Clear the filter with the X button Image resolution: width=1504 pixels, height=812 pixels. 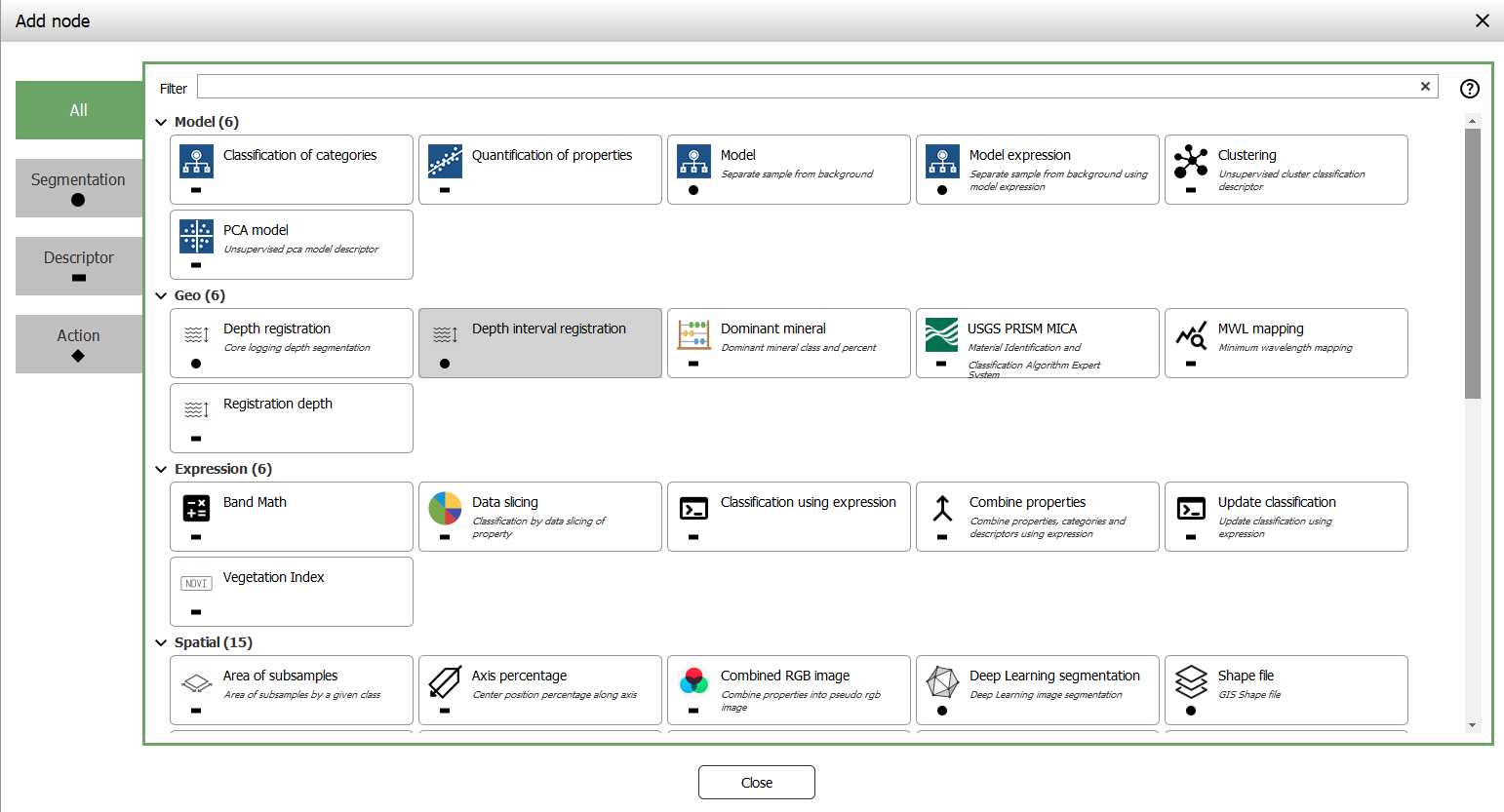(1425, 87)
